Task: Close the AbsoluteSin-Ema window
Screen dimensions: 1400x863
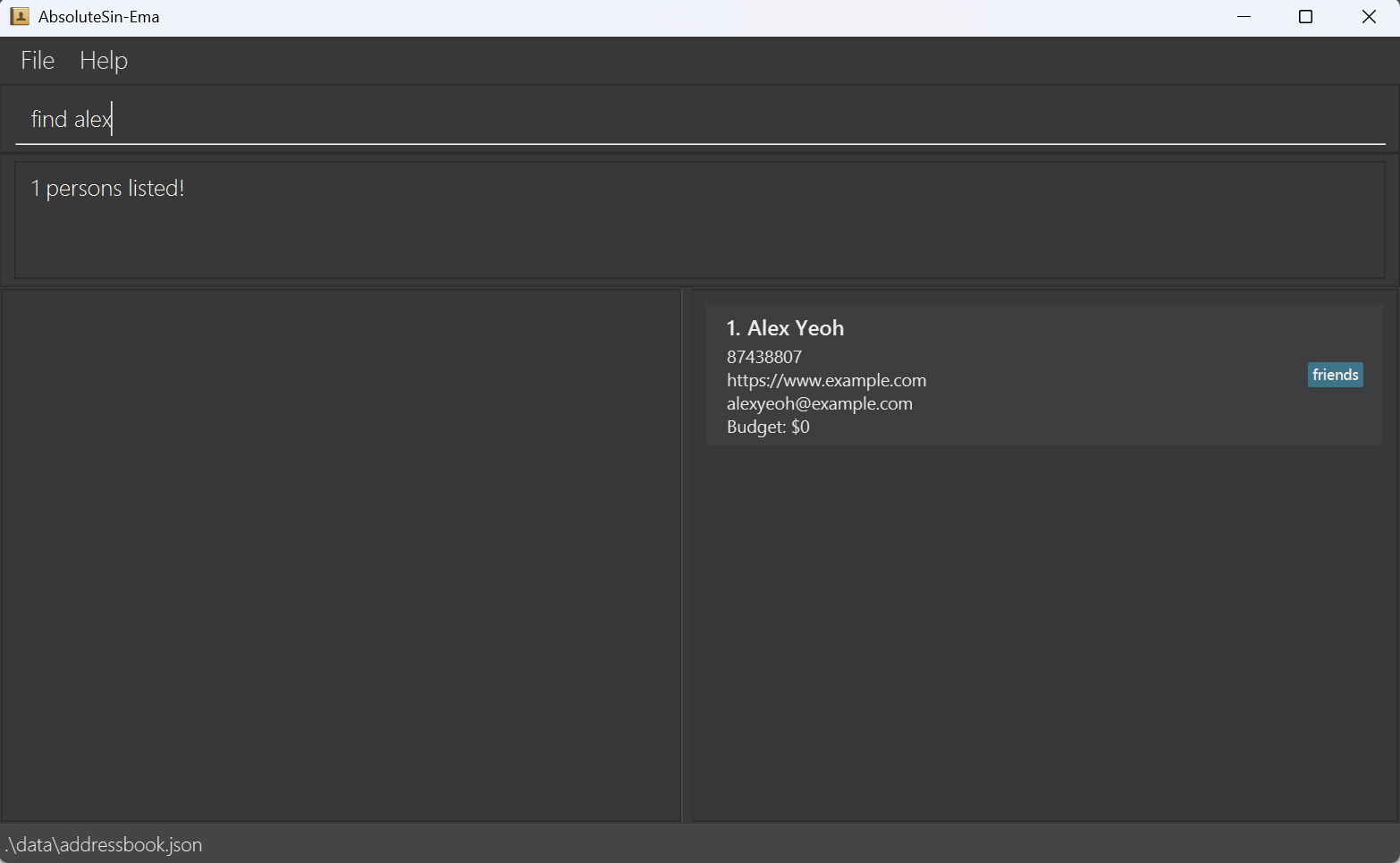Action: (x=1368, y=17)
